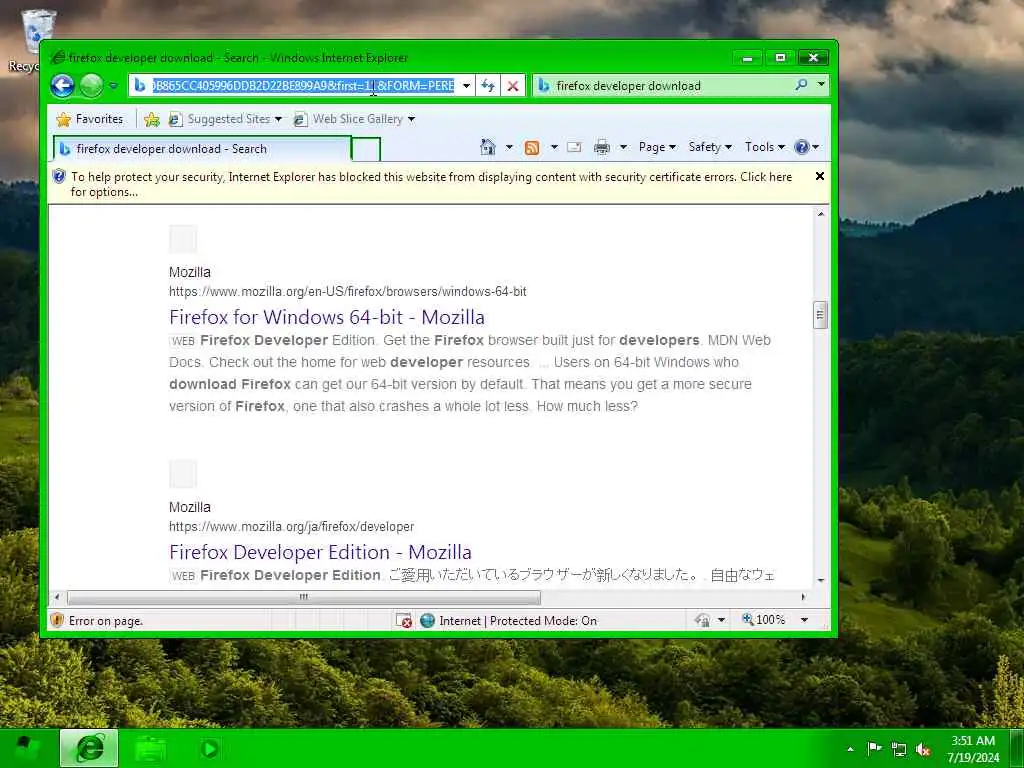Open Suggested Sites link
This screenshot has height=768, width=1024.
coord(225,119)
